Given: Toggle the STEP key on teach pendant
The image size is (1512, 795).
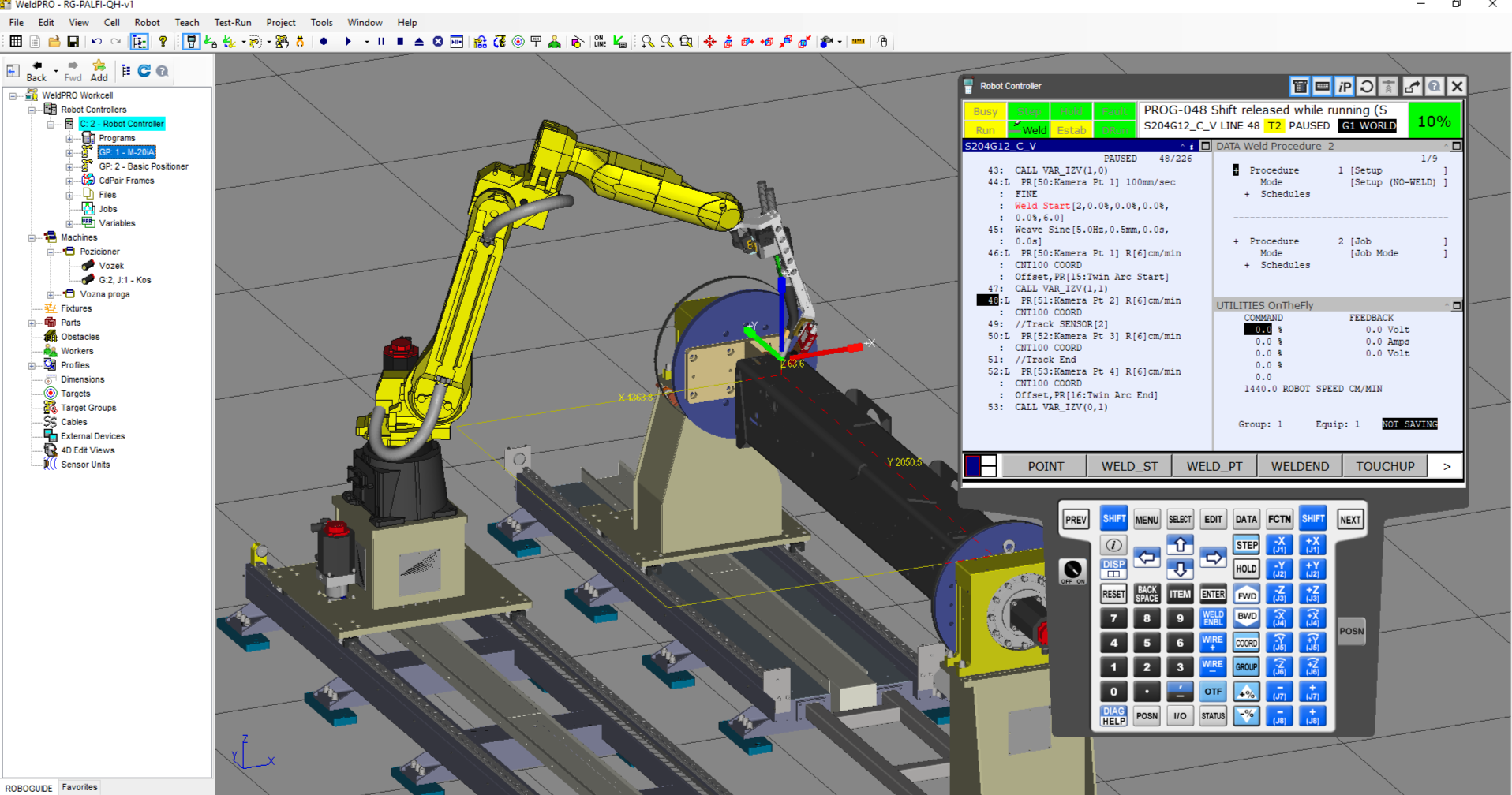Looking at the screenshot, I should pos(1246,545).
